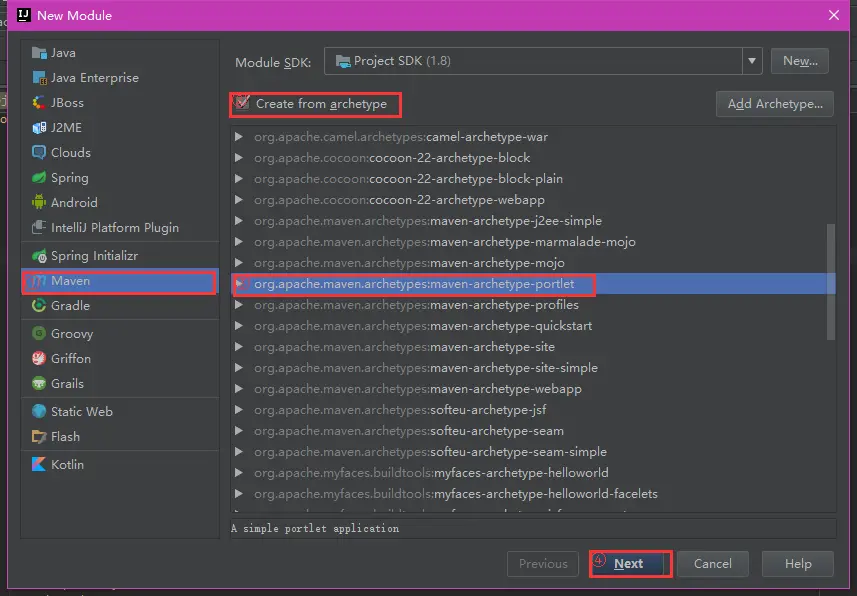Select the Java Enterprise icon

pos(39,78)
